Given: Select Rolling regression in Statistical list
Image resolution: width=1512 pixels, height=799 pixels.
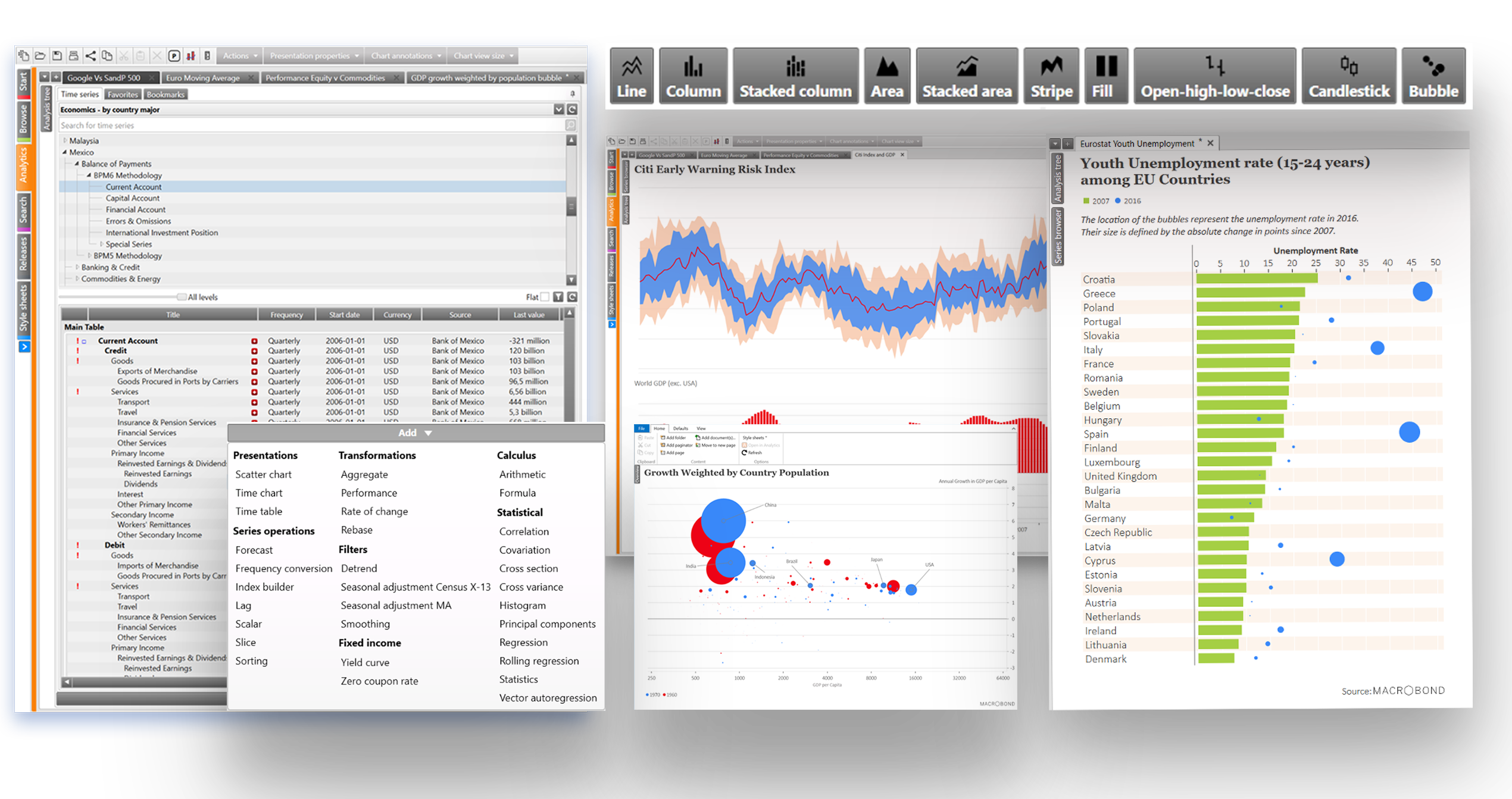Looking at the screenshot, I should (x=539, y=661).
